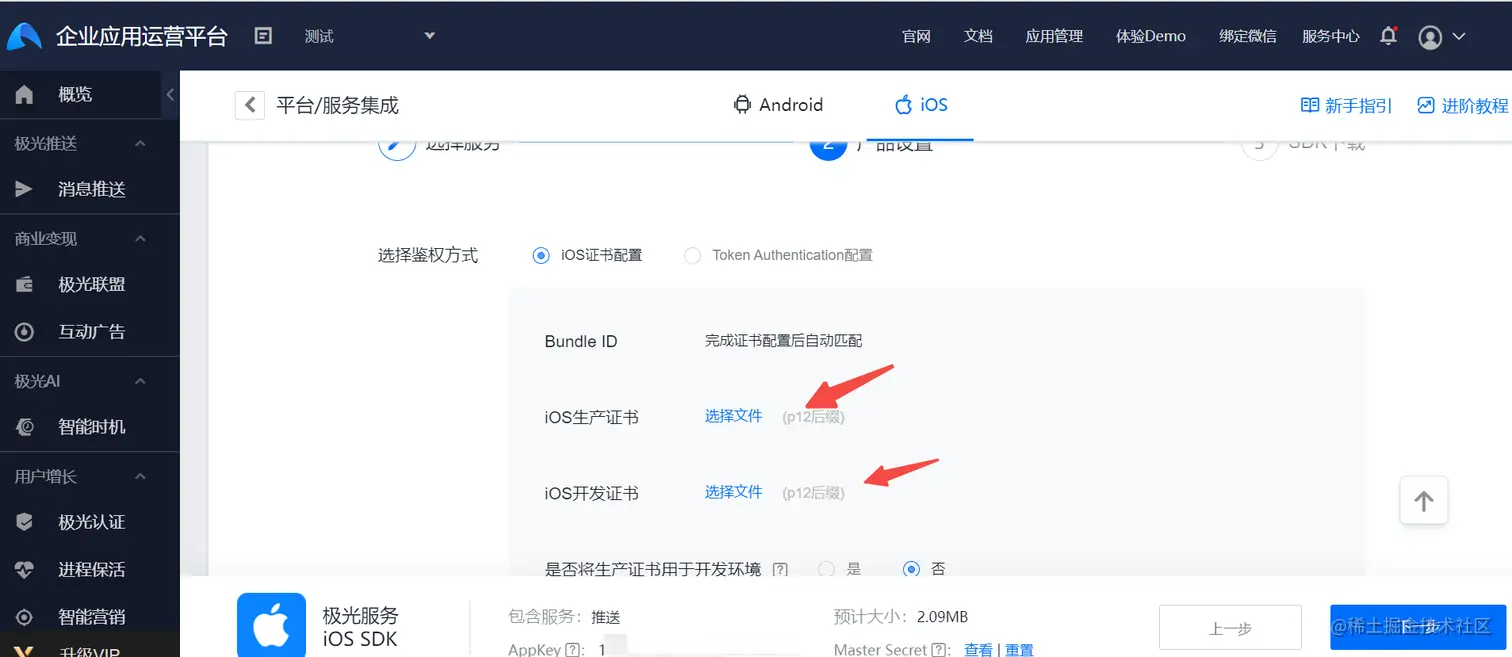This screenshot has height=657, width=1512.
Task: Open 服务中心 in top navigation
Action: 1331,36
